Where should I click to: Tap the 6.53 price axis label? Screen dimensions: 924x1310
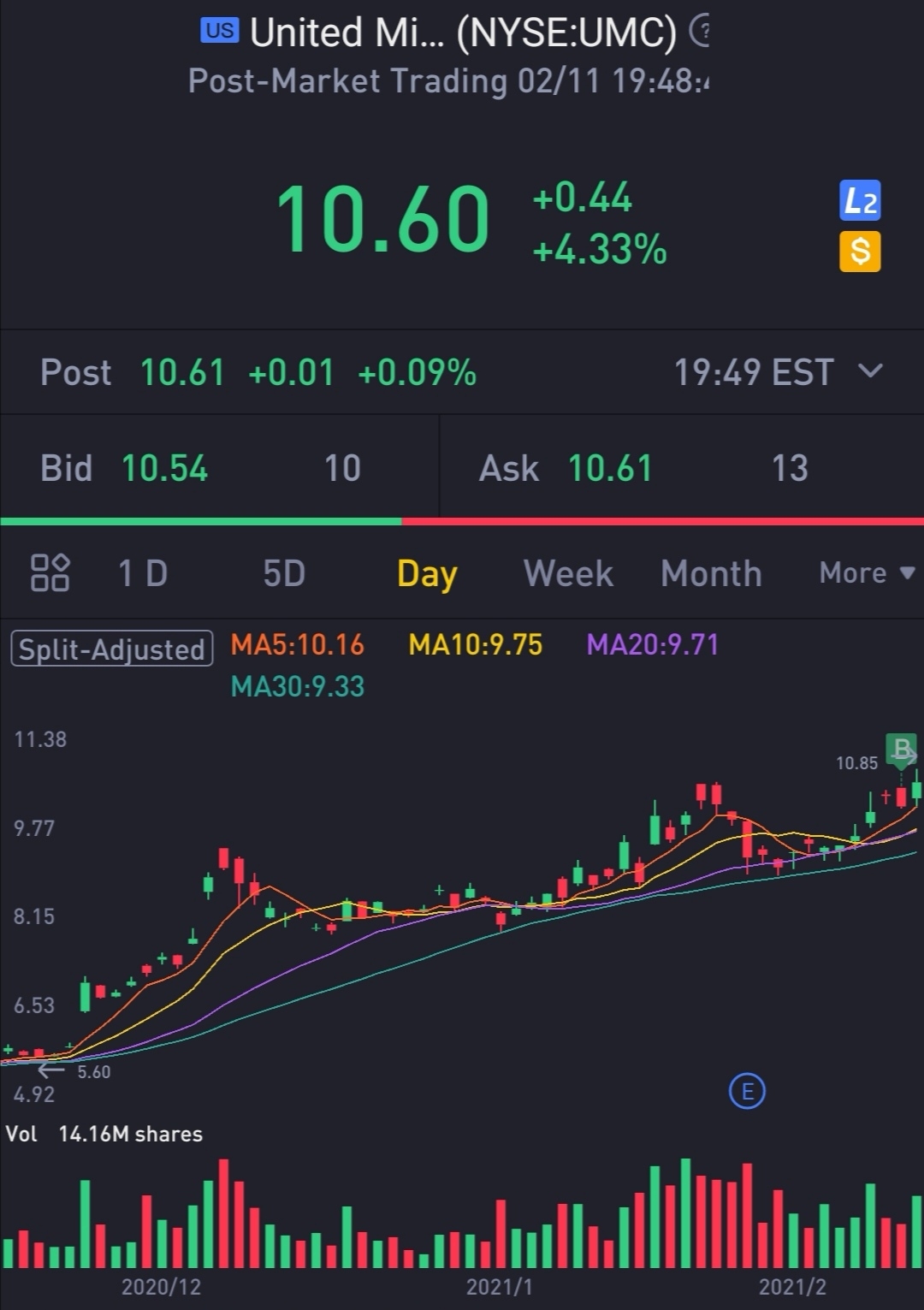[x=34, y=1005]
